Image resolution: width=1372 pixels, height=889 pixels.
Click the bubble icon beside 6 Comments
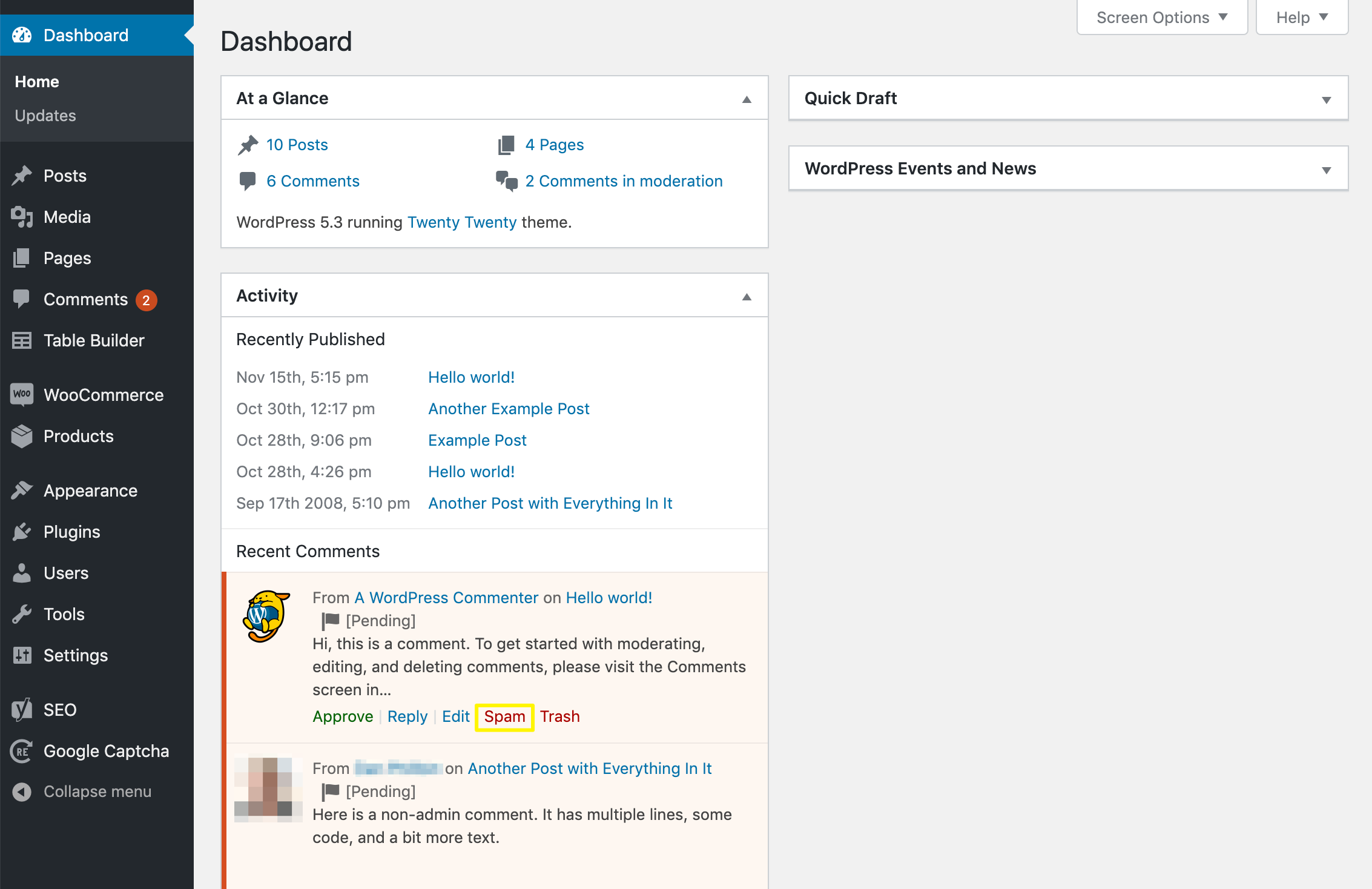tap(248, 181)
